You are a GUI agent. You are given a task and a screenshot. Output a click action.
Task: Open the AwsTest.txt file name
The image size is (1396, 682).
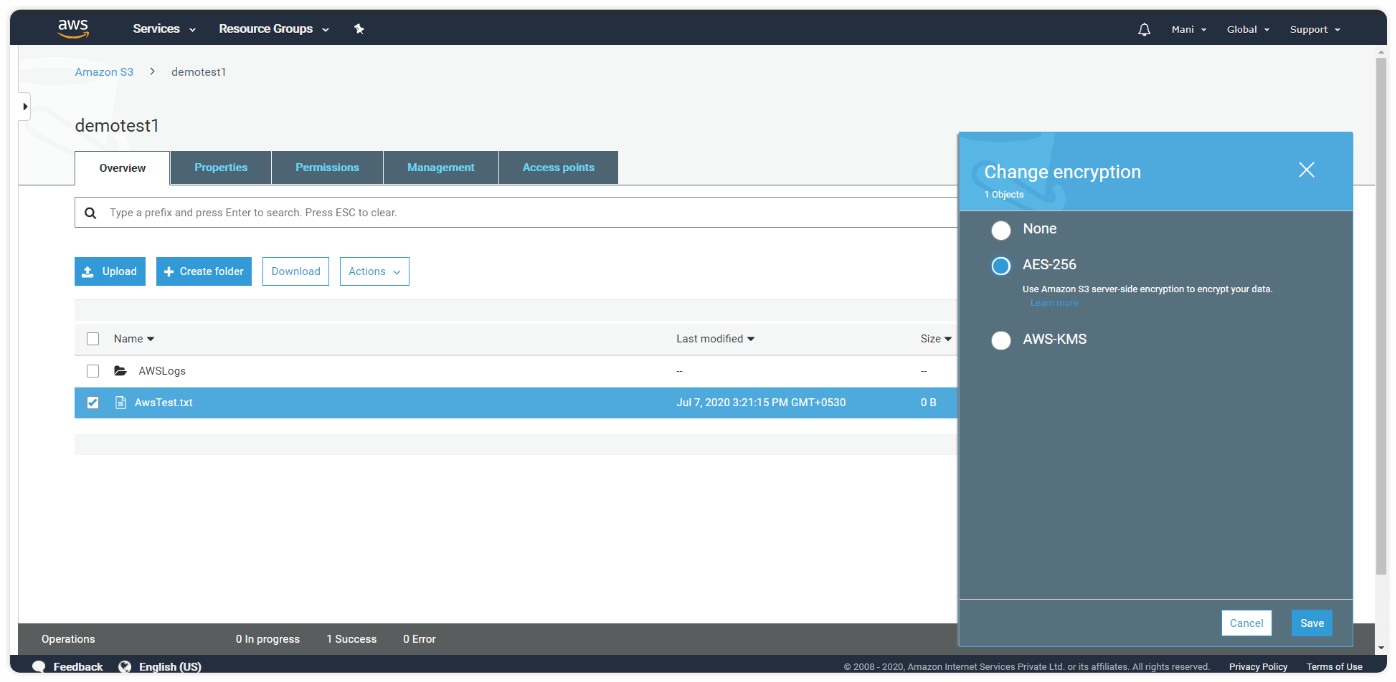(164, 403)
